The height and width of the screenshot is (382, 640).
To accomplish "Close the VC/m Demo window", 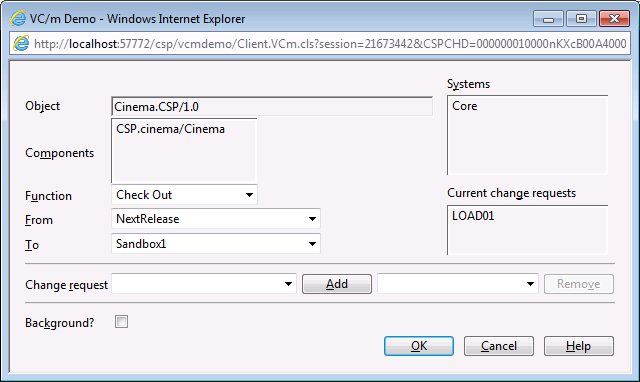I will pos(614,19).
